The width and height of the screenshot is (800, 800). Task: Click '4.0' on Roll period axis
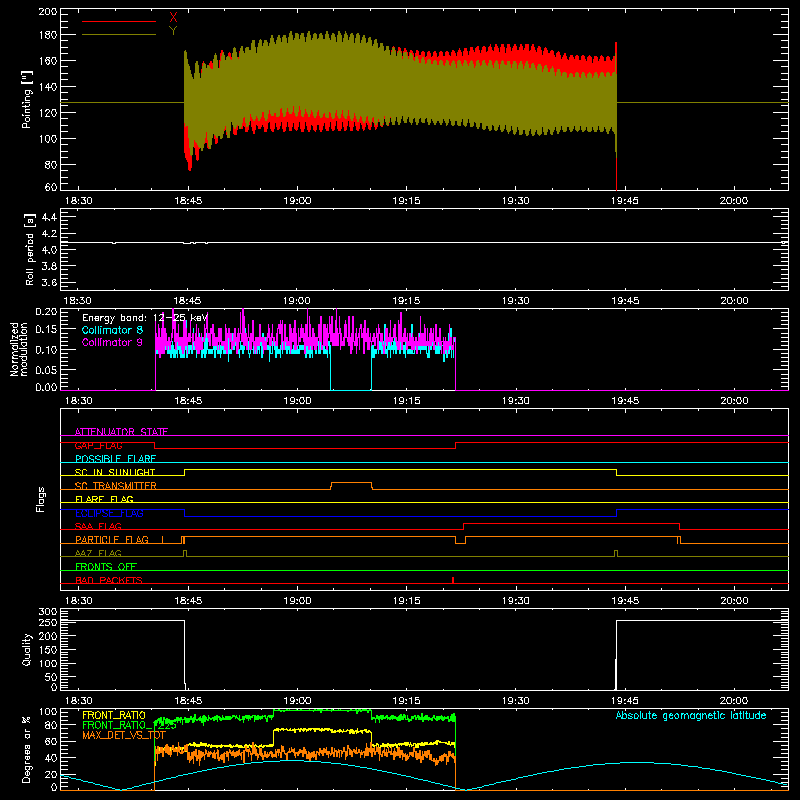(x=49, y=250)
